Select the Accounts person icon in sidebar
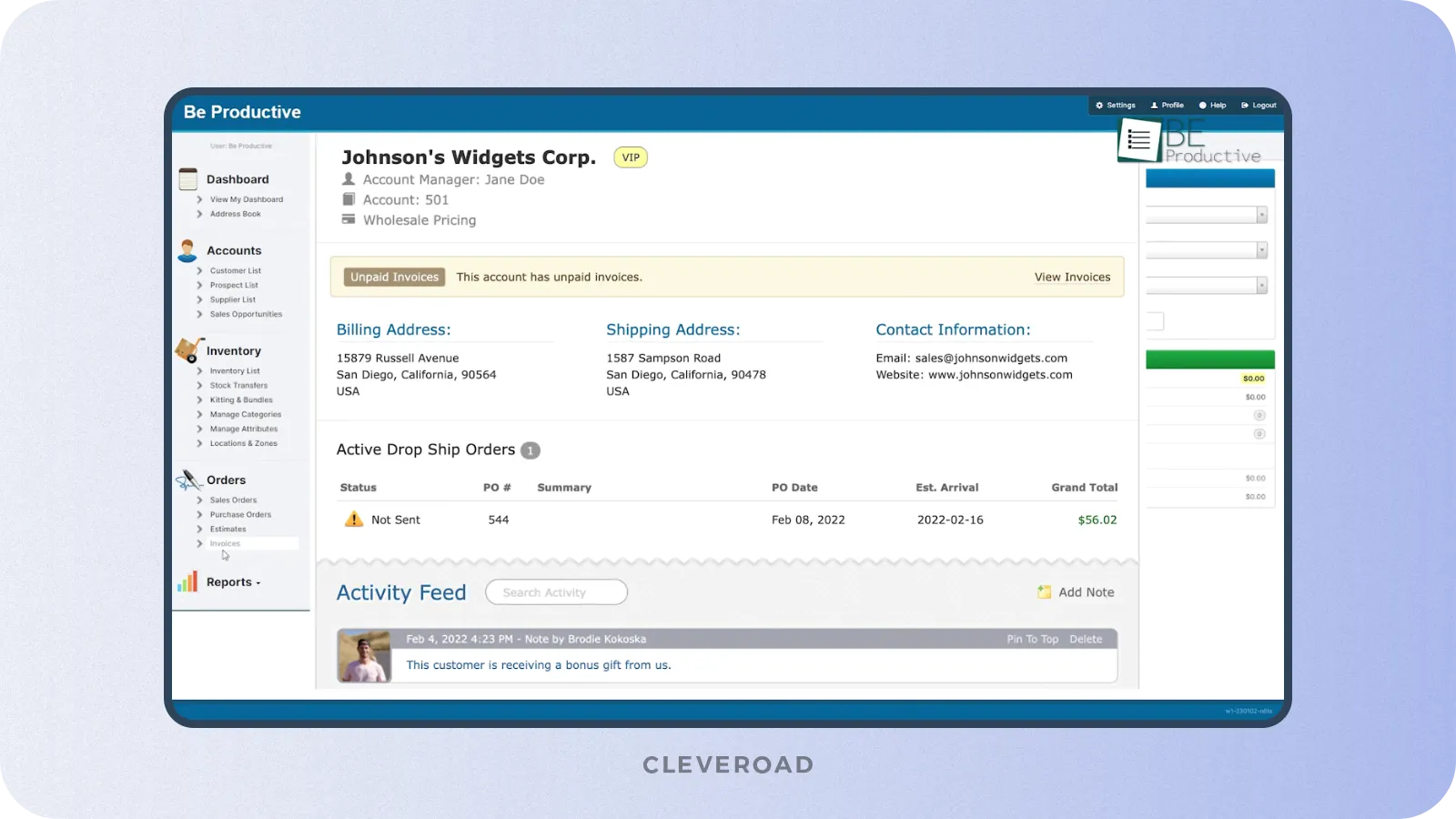This screenshot has width=1456, height=819. pos(188,248)
